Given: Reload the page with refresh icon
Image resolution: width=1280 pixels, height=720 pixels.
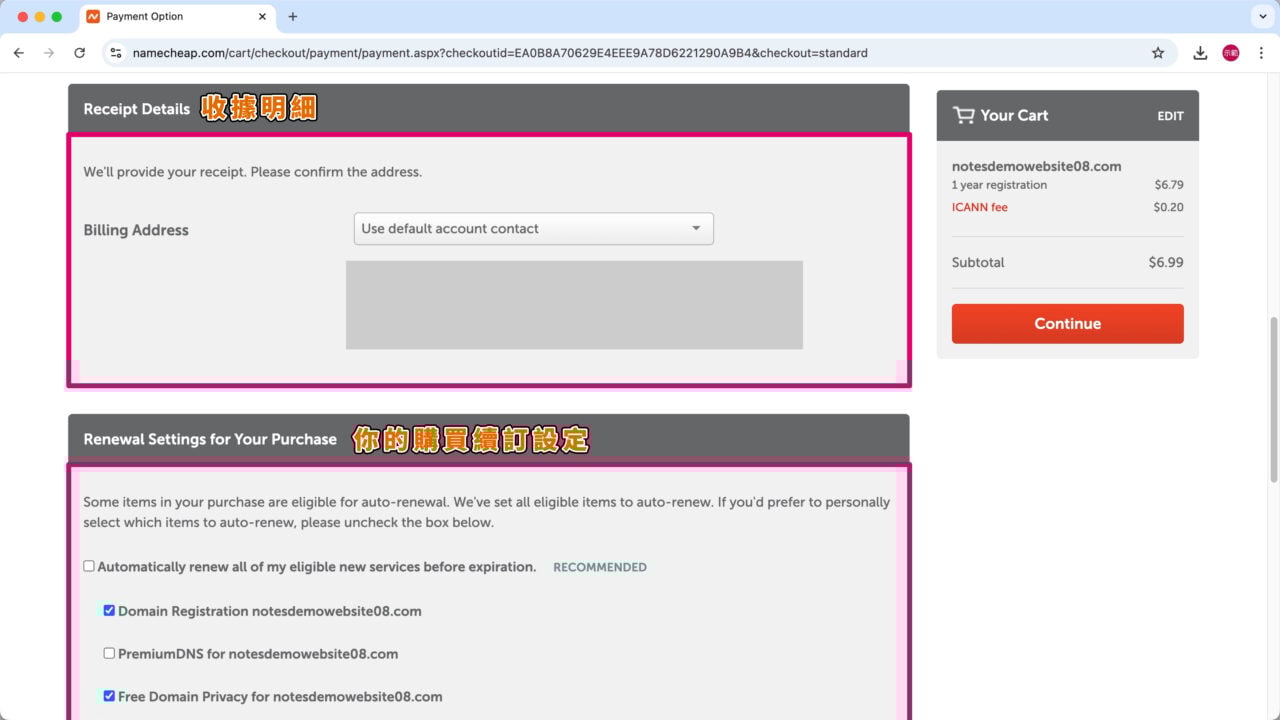Looking at the screenshot, I should [x=80, y=53].
